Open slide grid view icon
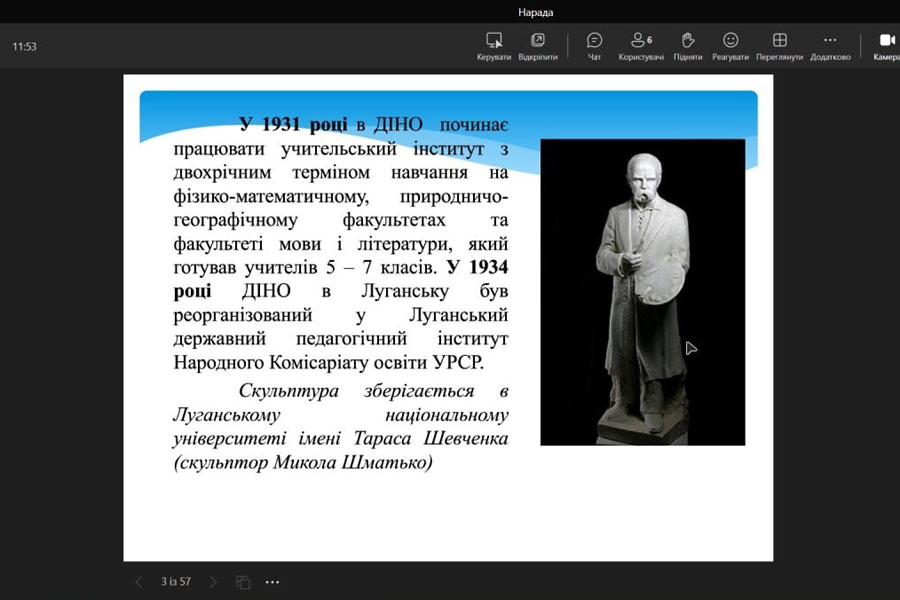Screen dimensions: 900x600 click(243, 582)
